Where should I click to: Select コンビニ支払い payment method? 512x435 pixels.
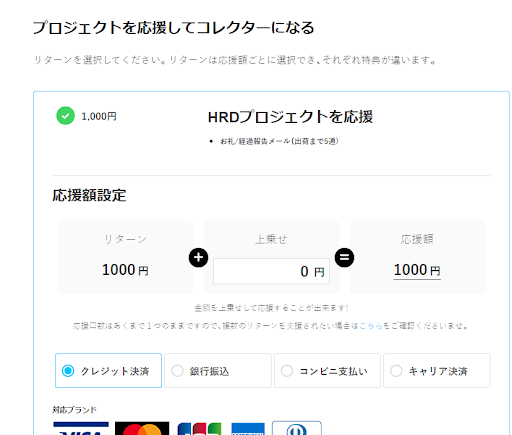(327, 371)
